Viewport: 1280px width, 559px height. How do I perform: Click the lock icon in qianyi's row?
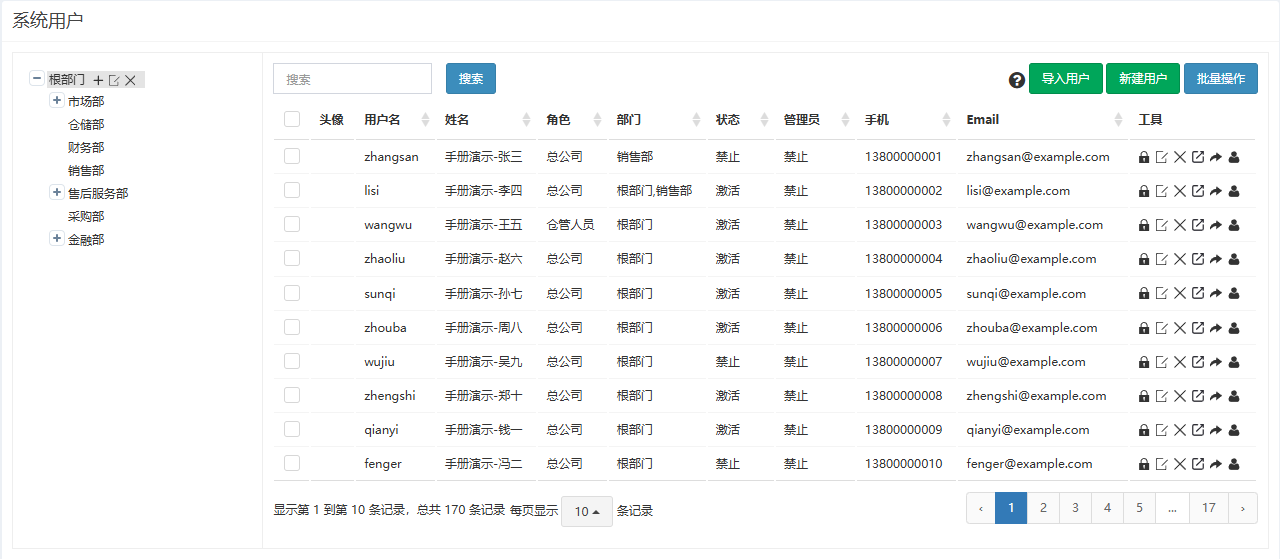tap(1144, 430)
